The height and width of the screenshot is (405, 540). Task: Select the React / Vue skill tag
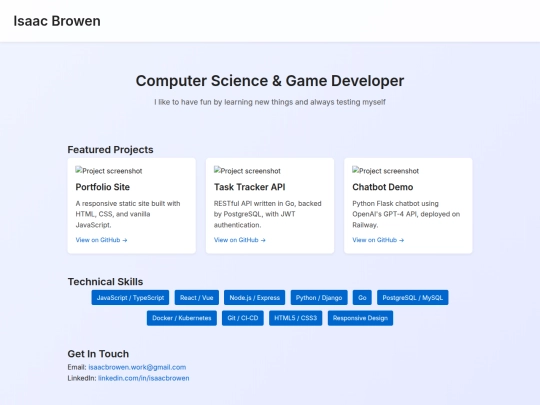coord(197,298)
